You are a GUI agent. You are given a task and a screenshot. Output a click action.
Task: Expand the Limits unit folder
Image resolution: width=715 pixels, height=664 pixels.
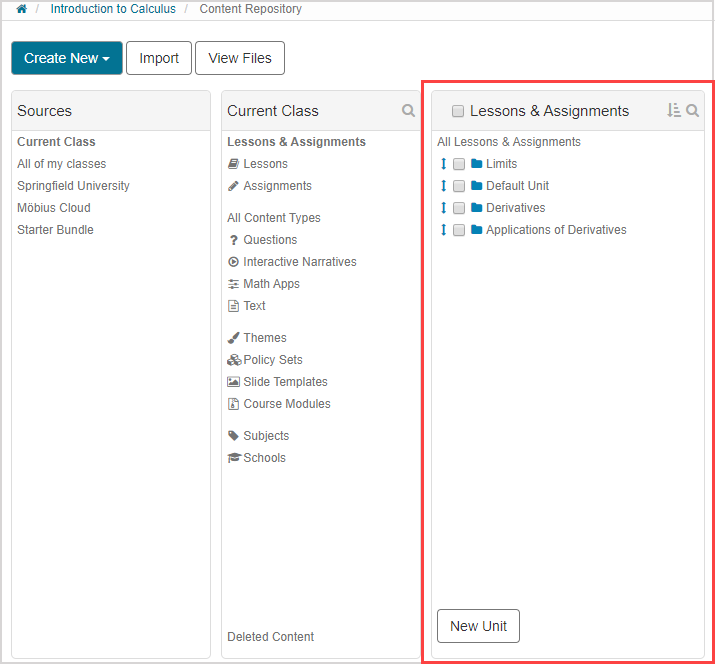(x=501, y=164)
